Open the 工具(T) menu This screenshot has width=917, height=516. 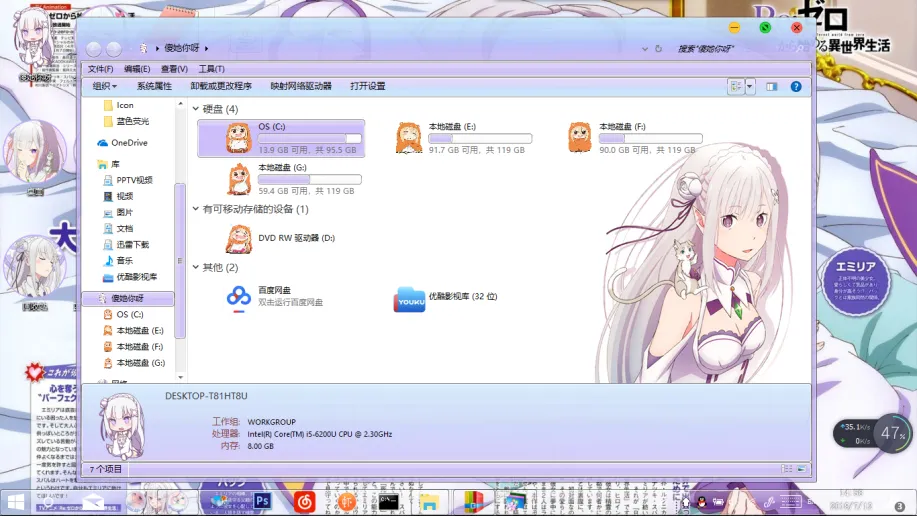[x=211, y=69]
